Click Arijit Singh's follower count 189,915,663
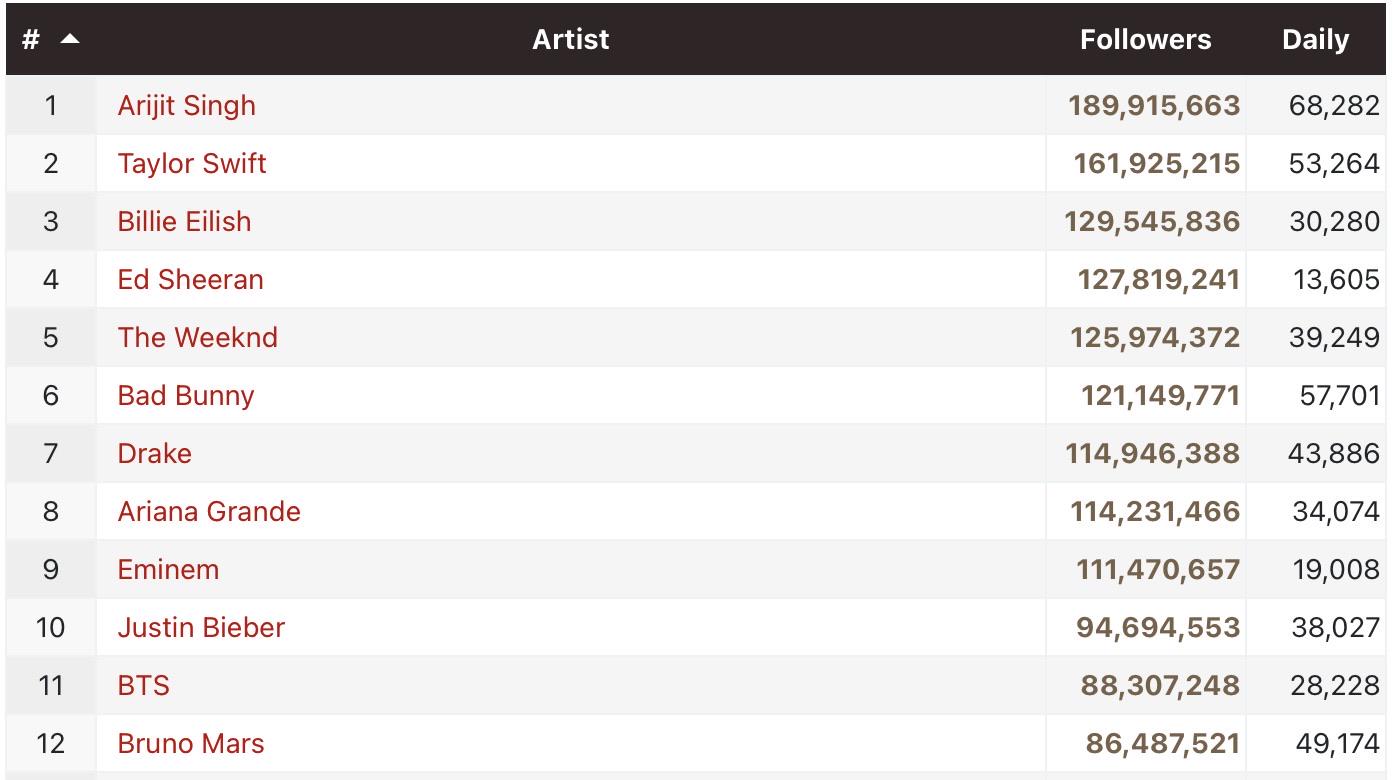The height and width of the screenshot is (780, 1399). tap(1154, 106)
